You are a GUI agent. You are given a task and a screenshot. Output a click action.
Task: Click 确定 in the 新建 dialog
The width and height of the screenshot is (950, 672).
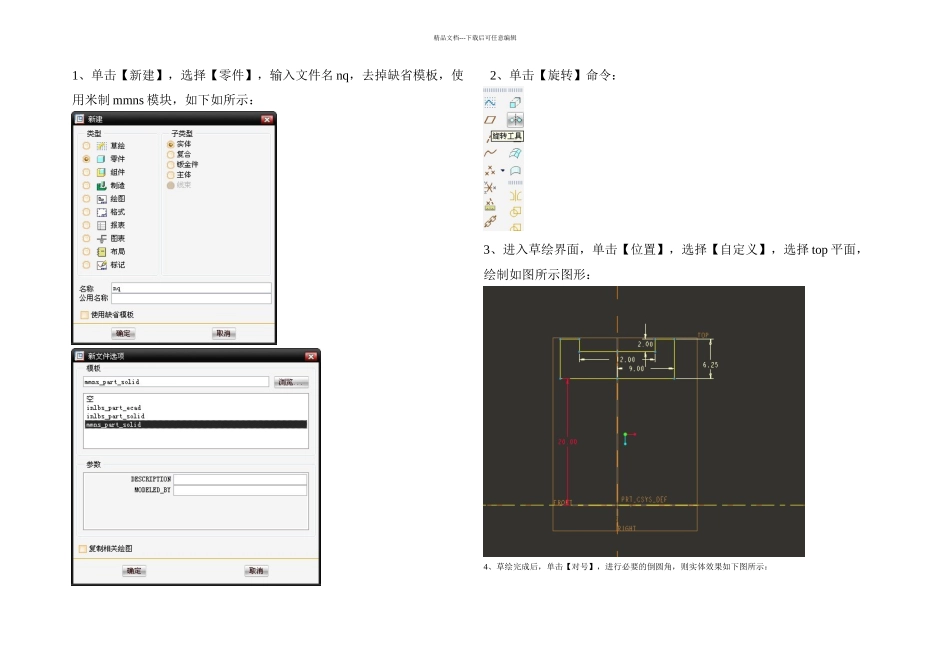tap(123, 333)
